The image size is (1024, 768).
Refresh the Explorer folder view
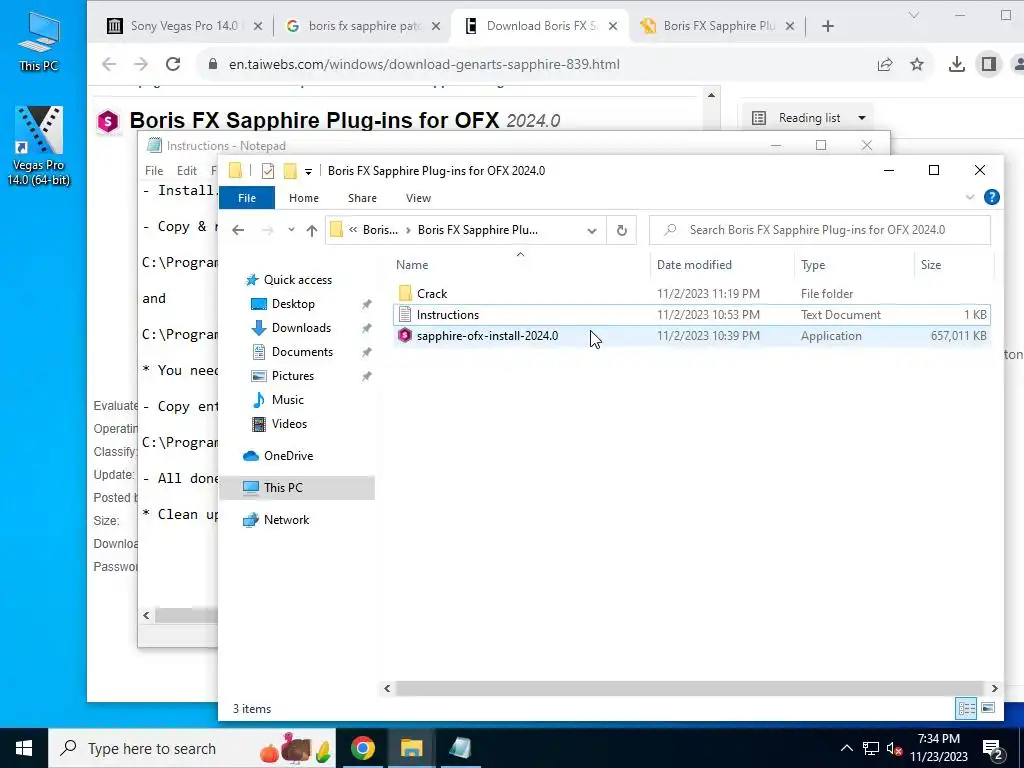pyautogui.click(x=622, y=230)
